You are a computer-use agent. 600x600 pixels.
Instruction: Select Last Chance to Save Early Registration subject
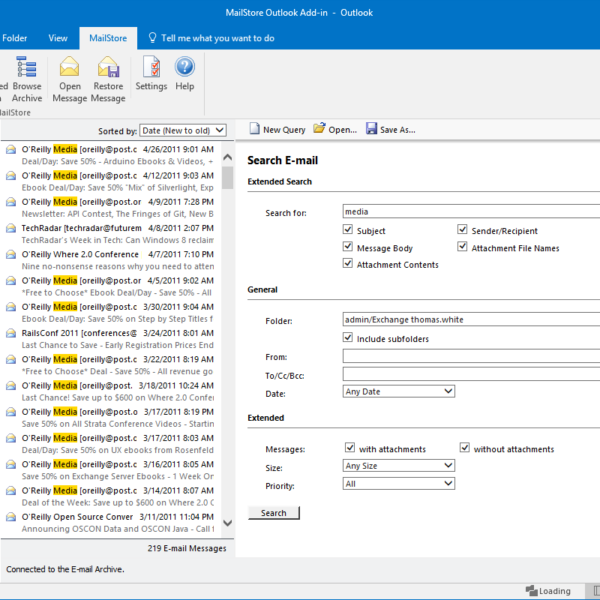pos(117,345)
